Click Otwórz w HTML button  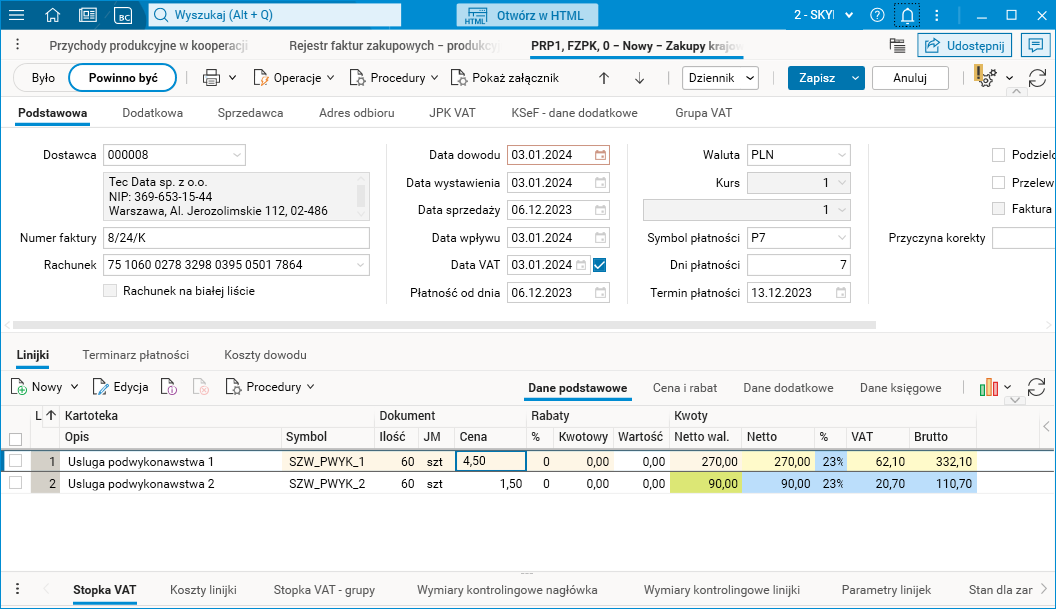point(527,15)
